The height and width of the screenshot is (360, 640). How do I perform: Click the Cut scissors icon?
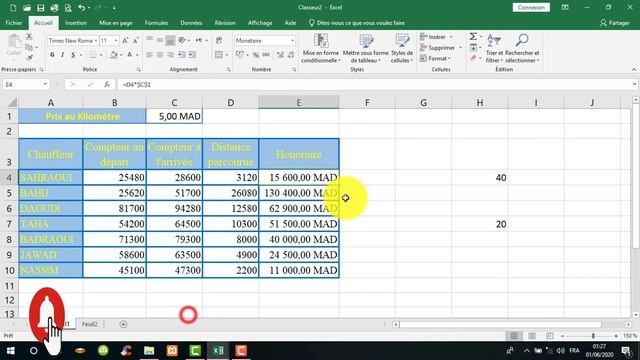(x=29, y=37)
